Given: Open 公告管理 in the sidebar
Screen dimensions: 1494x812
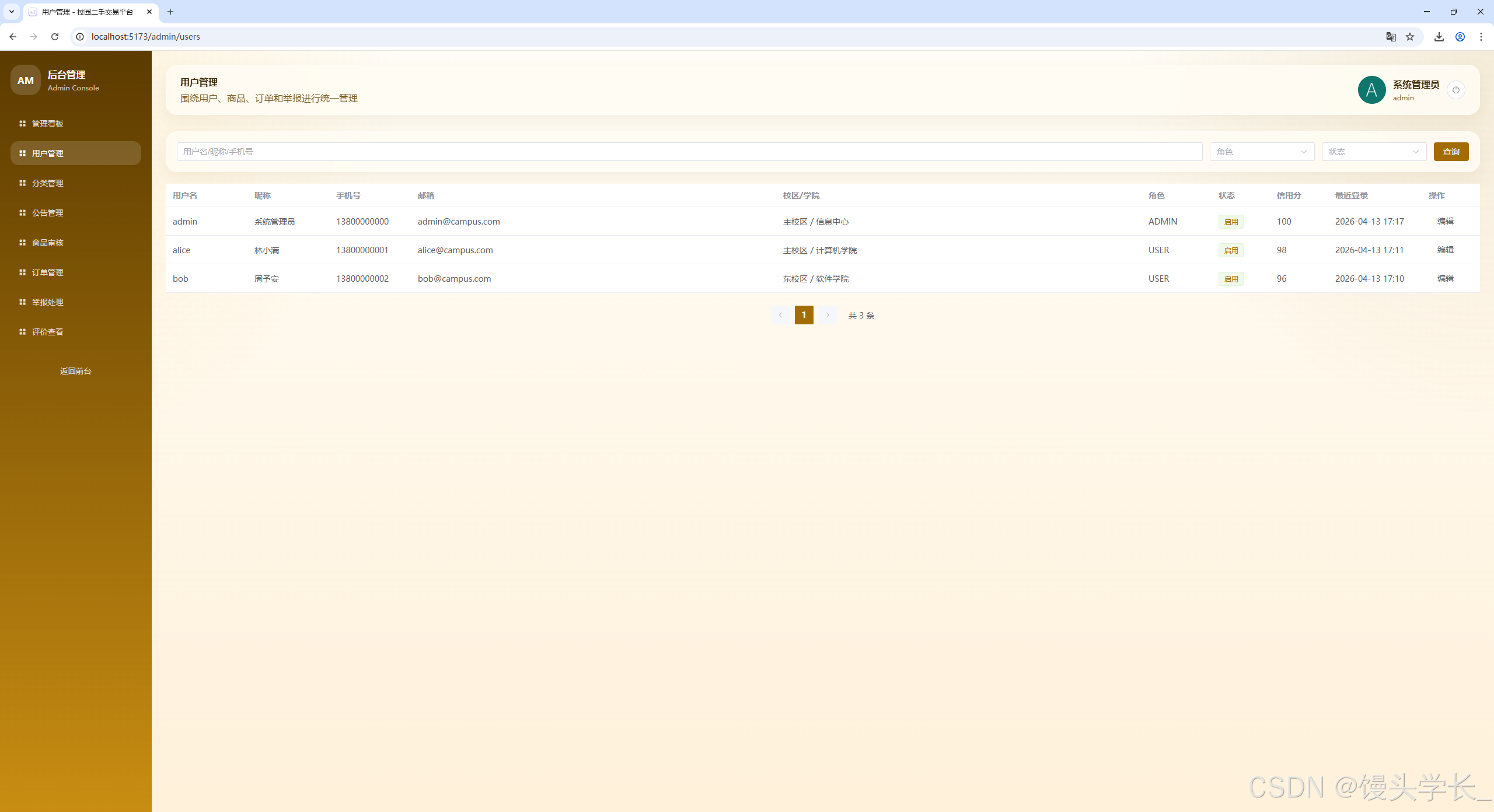Looking at the screenshot, I should (76, 213).
